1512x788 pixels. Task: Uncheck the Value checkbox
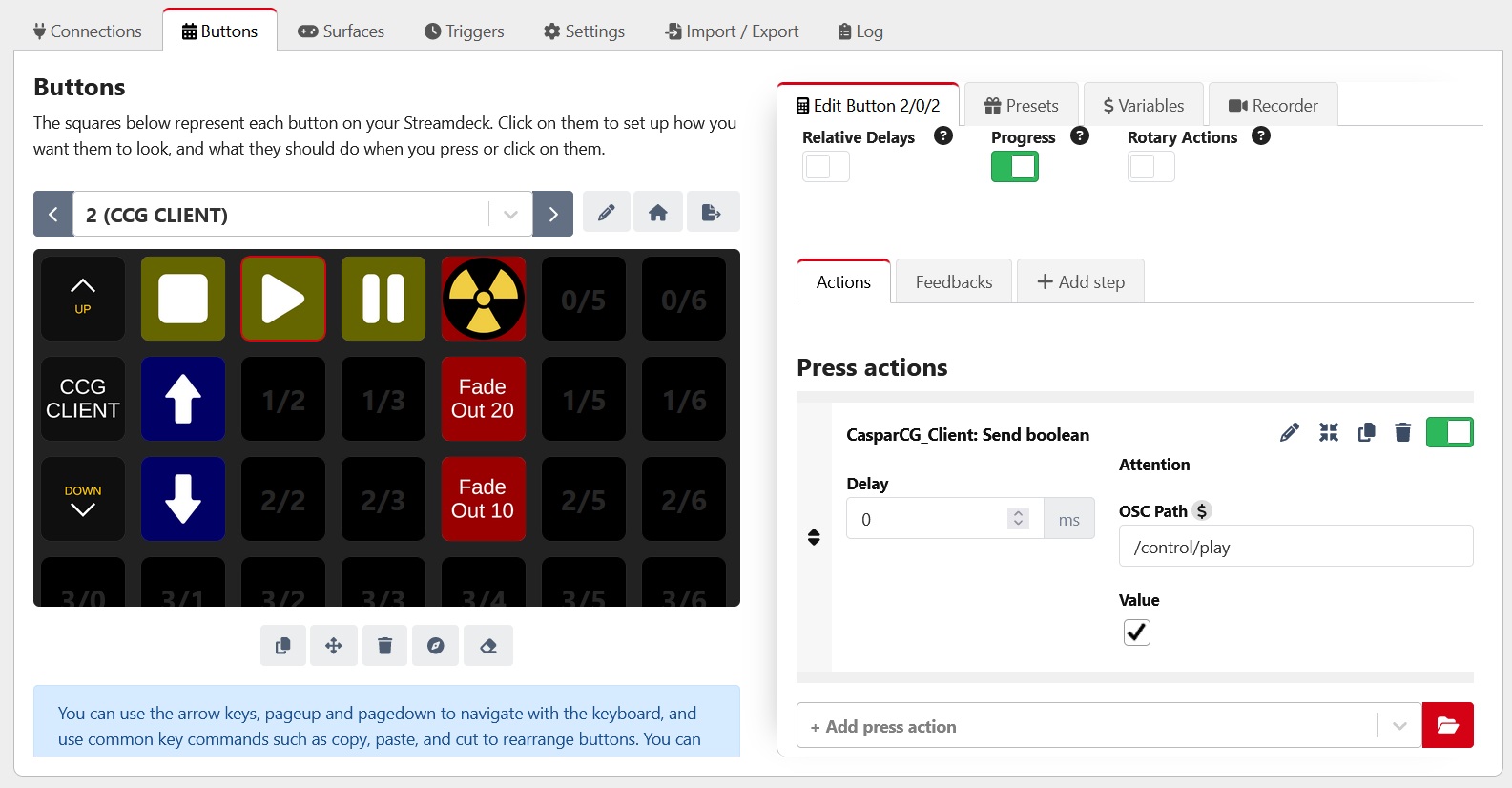pos(1136,632)
